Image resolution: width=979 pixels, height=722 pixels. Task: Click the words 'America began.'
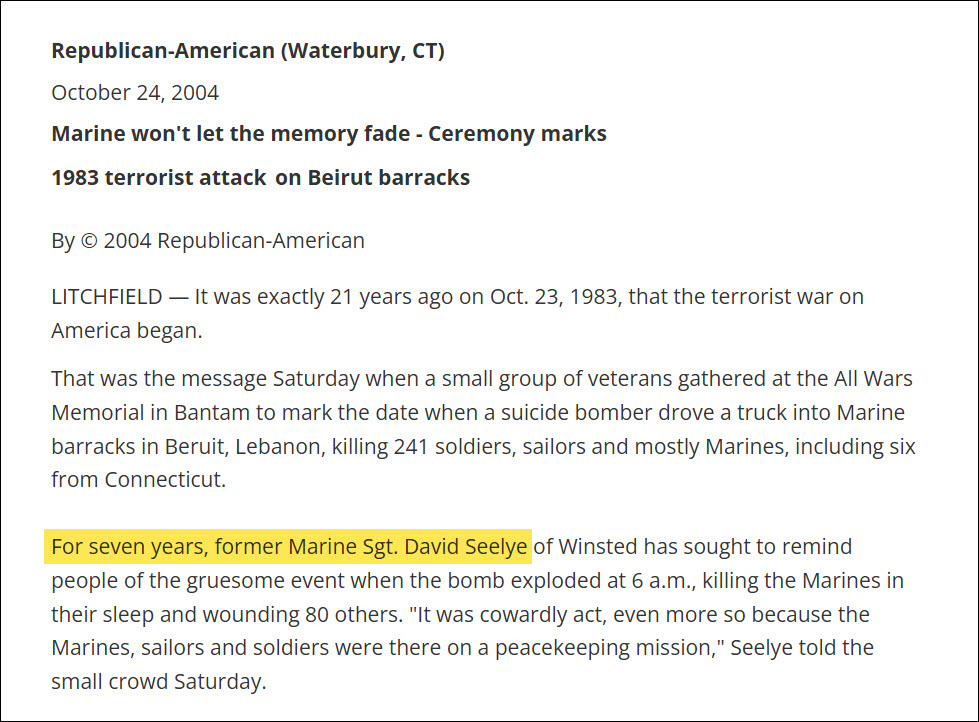click(x=127, y=331)
